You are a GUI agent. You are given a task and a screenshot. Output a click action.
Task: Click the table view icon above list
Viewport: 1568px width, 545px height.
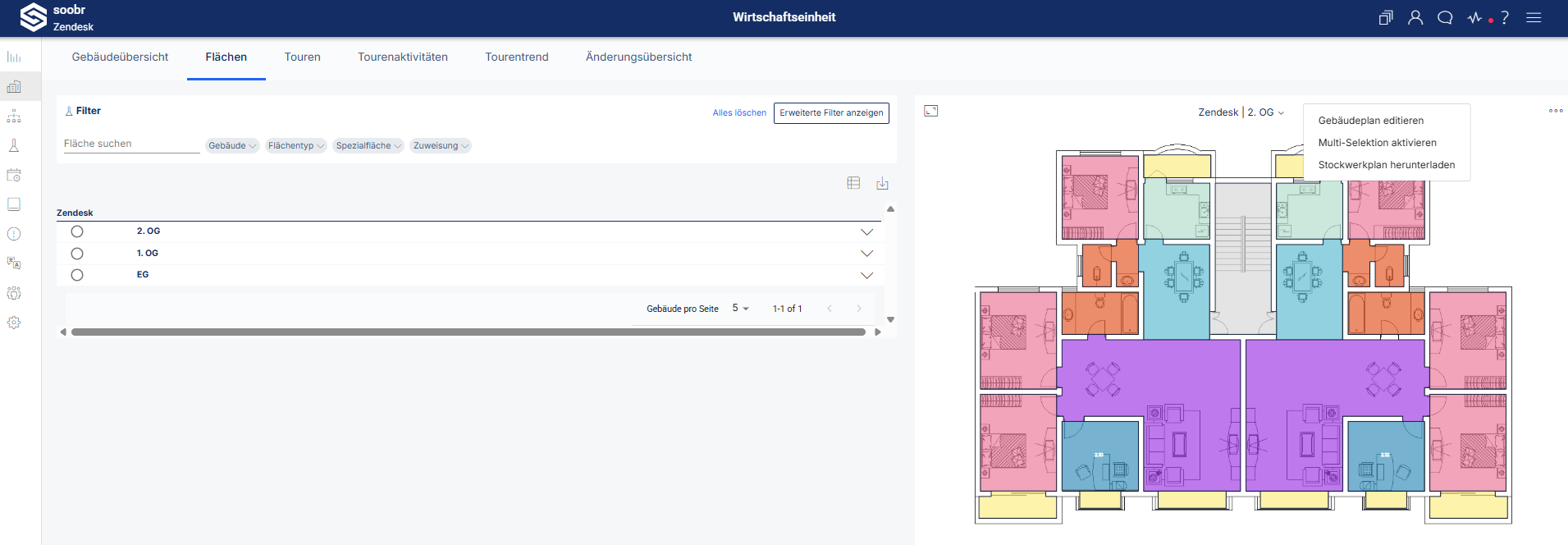pos(853,183)
